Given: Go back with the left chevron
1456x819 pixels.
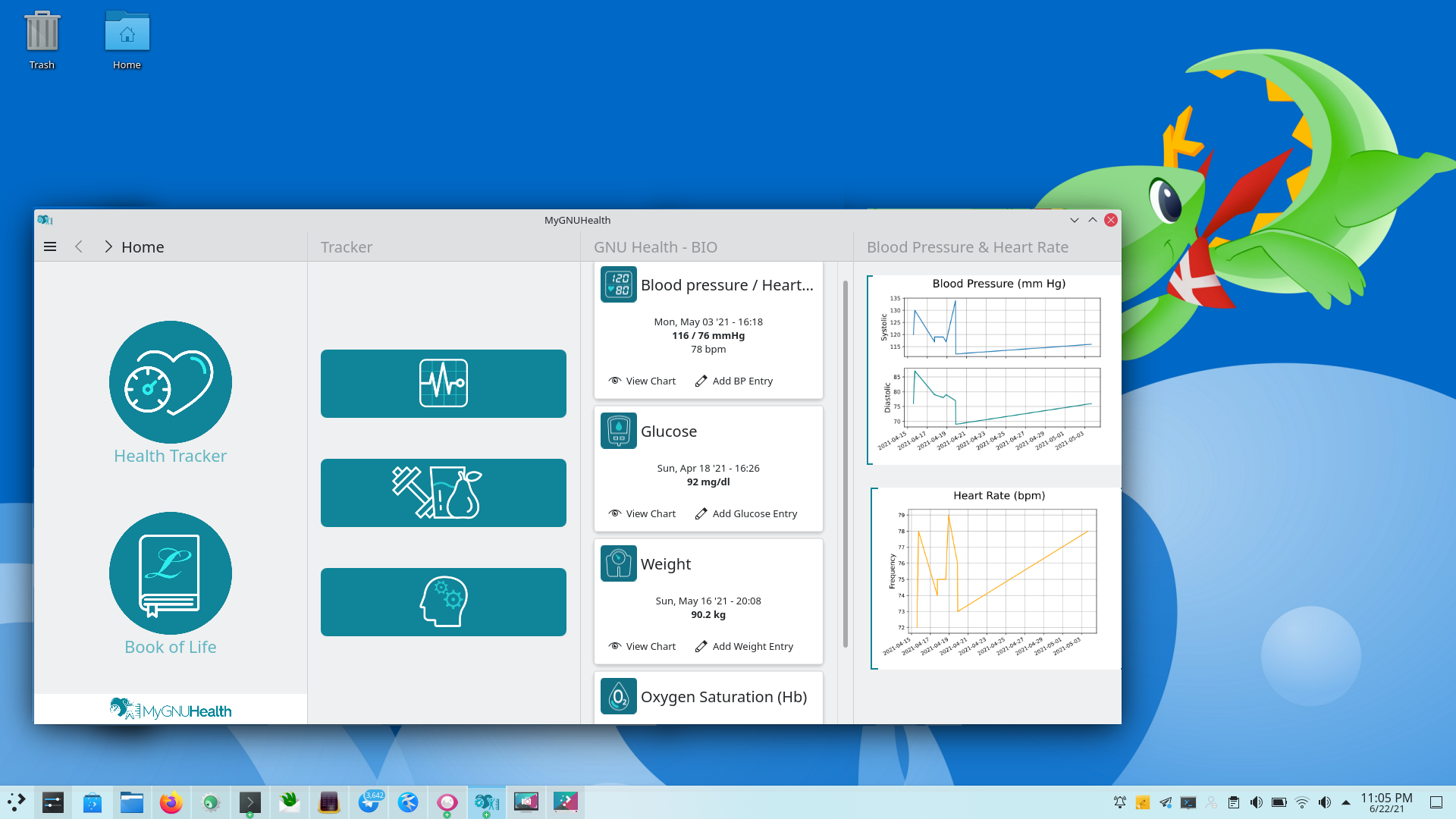Looking at the screenshot, I should 79,246.
